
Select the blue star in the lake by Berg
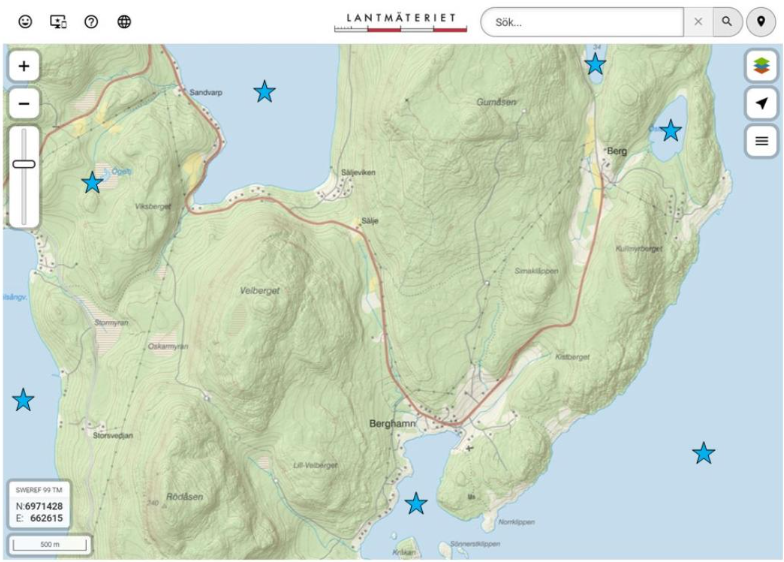(670, 130)
